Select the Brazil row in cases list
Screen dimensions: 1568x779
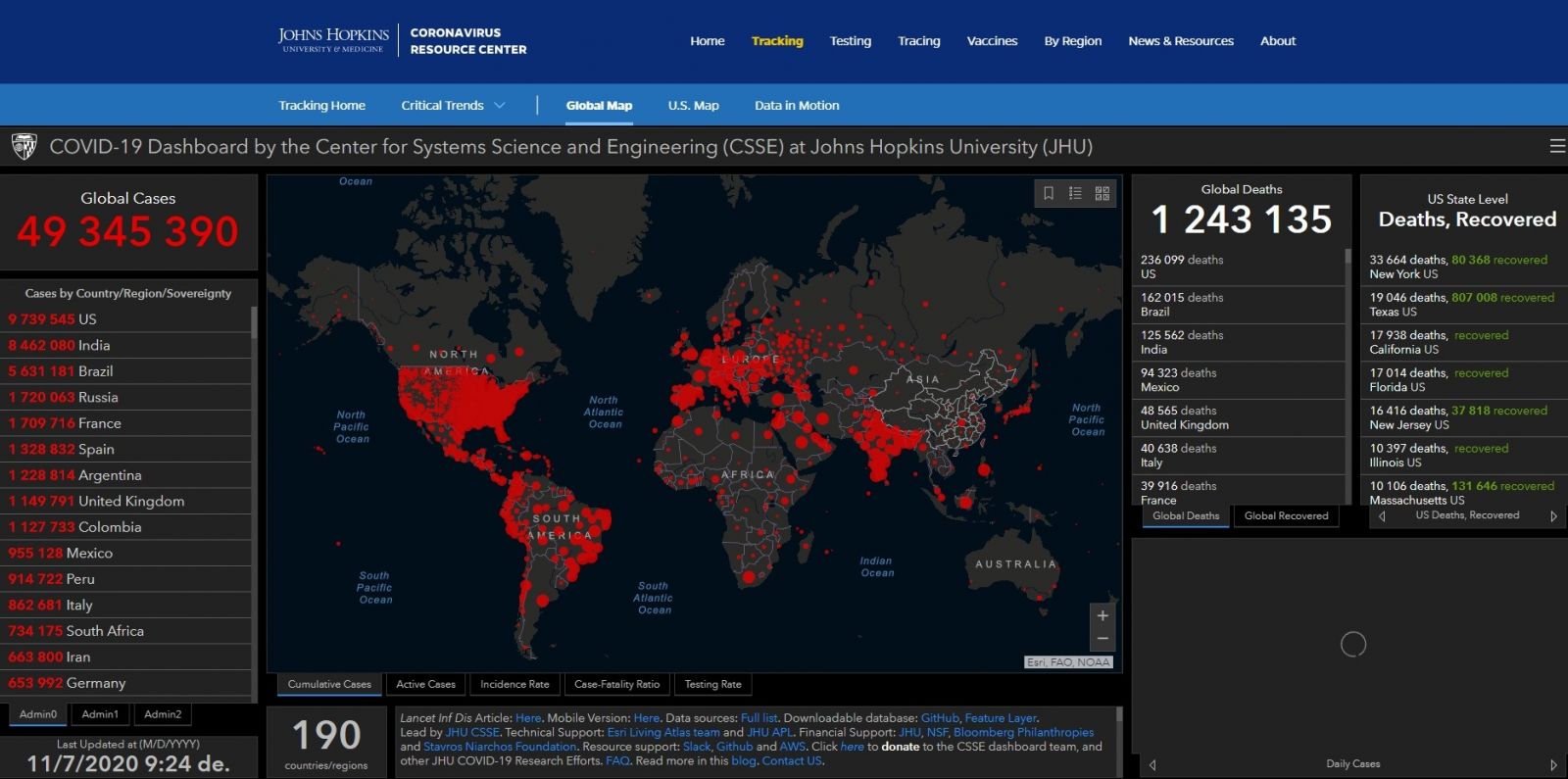coord(125,371)
